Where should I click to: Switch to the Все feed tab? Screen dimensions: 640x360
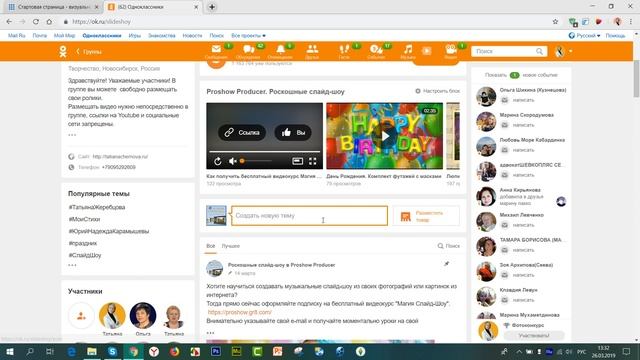(211, 246)
